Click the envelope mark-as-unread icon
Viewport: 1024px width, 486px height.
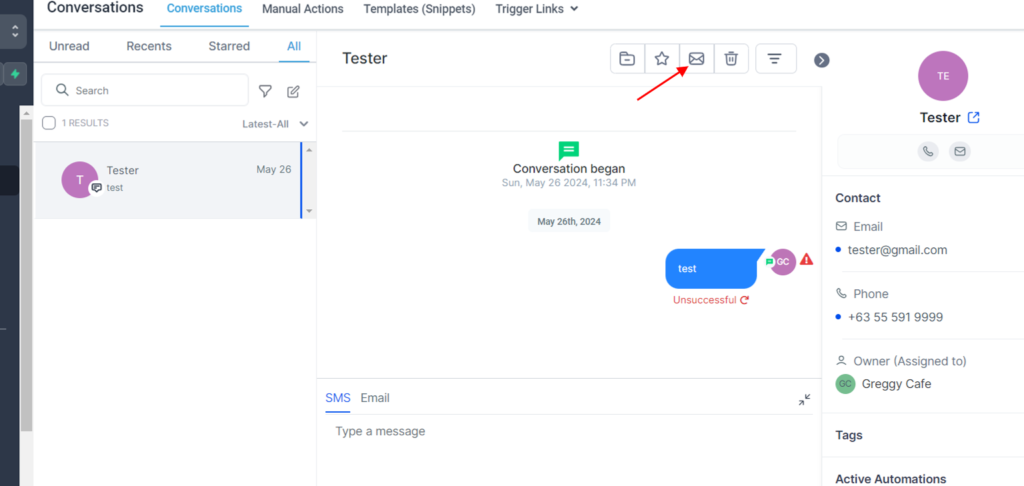(x=697, y=59)
